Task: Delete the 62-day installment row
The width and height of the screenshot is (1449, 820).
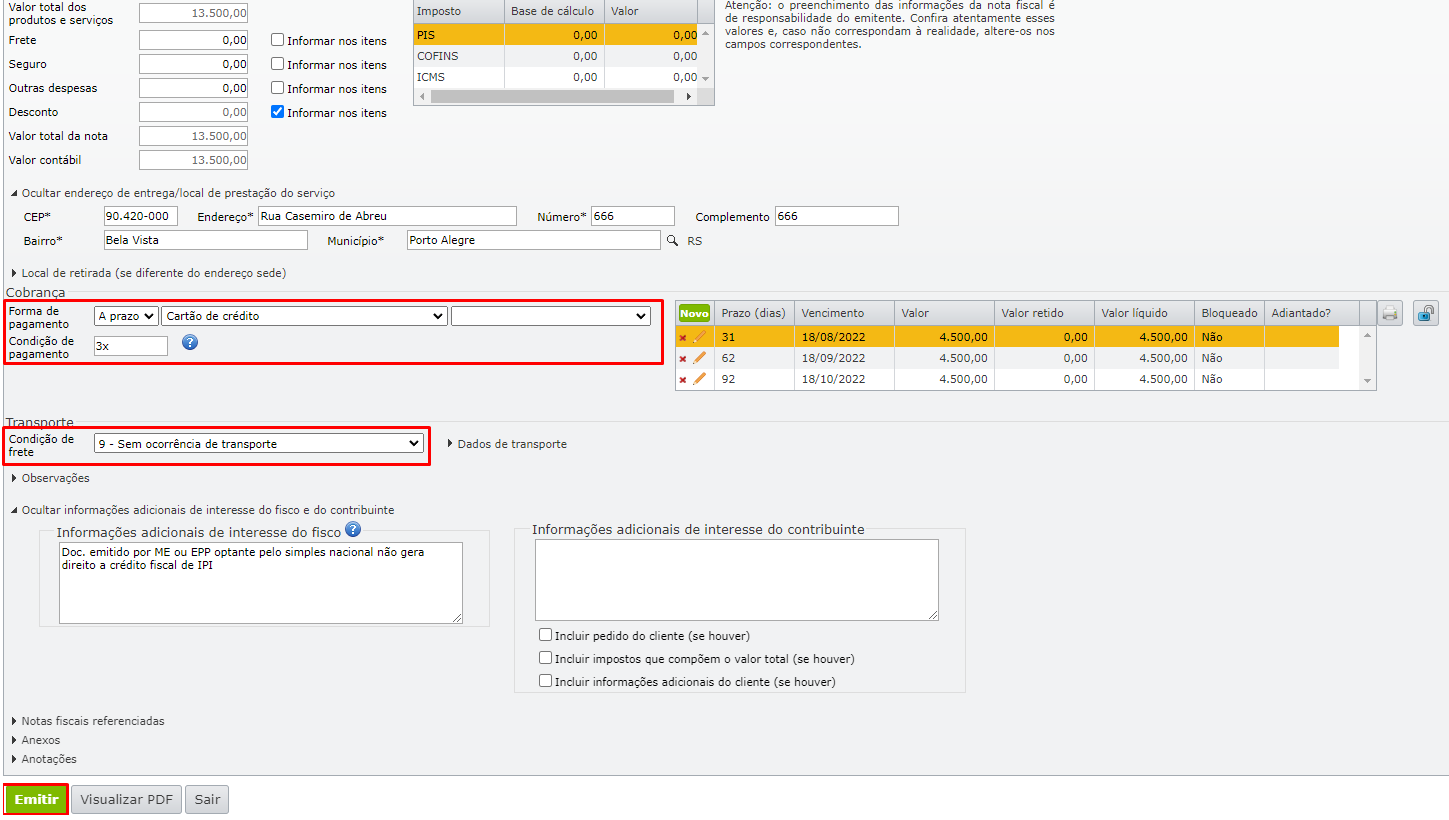Action: pos(683,359)
